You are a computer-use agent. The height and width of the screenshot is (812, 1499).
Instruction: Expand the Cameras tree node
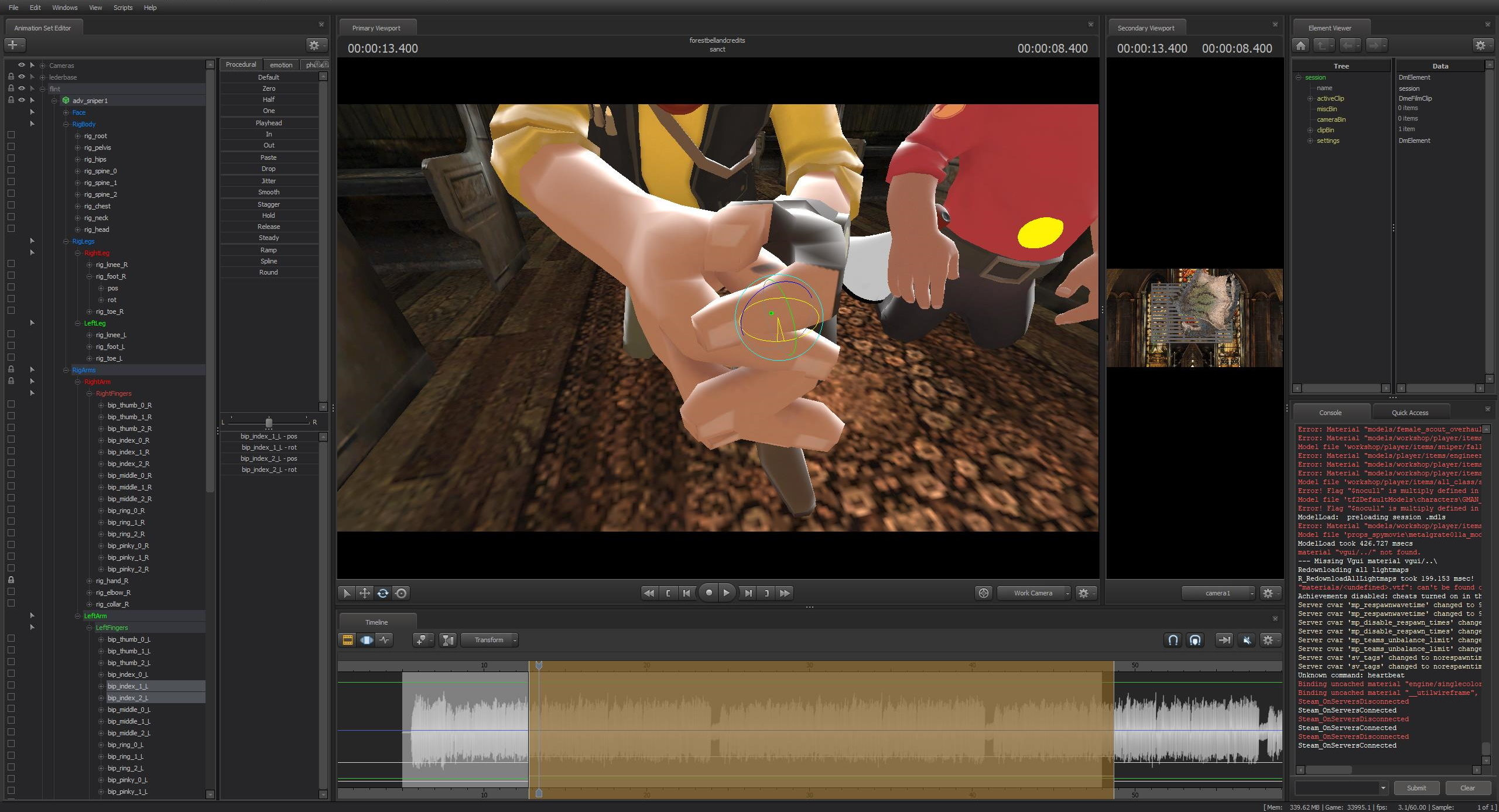[x=42, y=66]
